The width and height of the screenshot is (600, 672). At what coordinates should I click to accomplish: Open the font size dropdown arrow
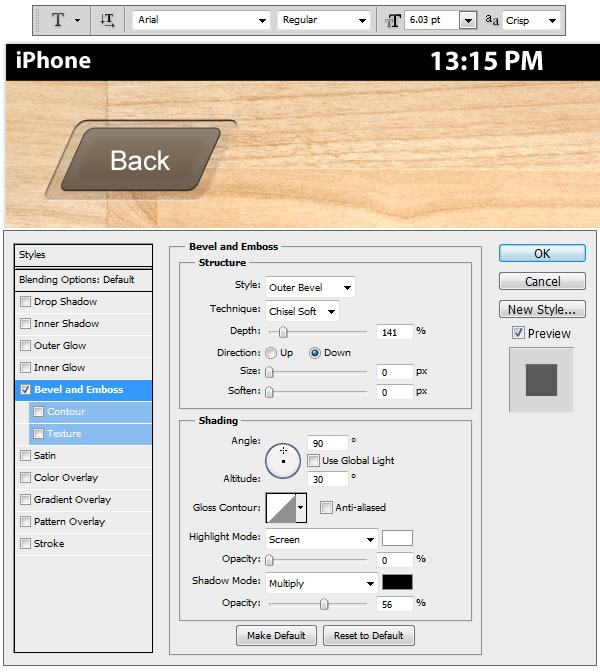point(468,20)
